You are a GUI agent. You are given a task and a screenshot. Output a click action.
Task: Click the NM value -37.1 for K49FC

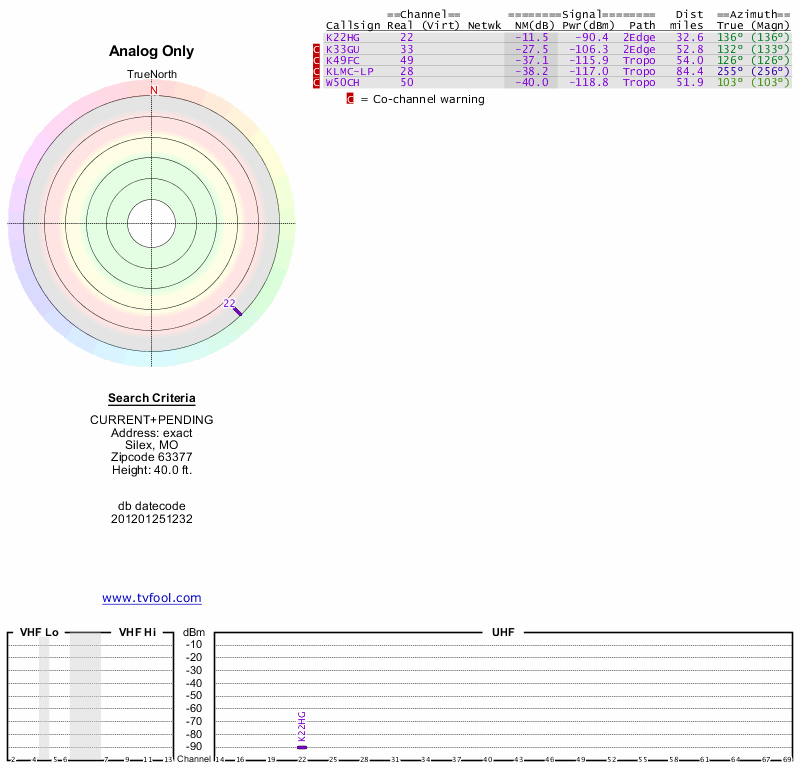(x=532, y=61)
